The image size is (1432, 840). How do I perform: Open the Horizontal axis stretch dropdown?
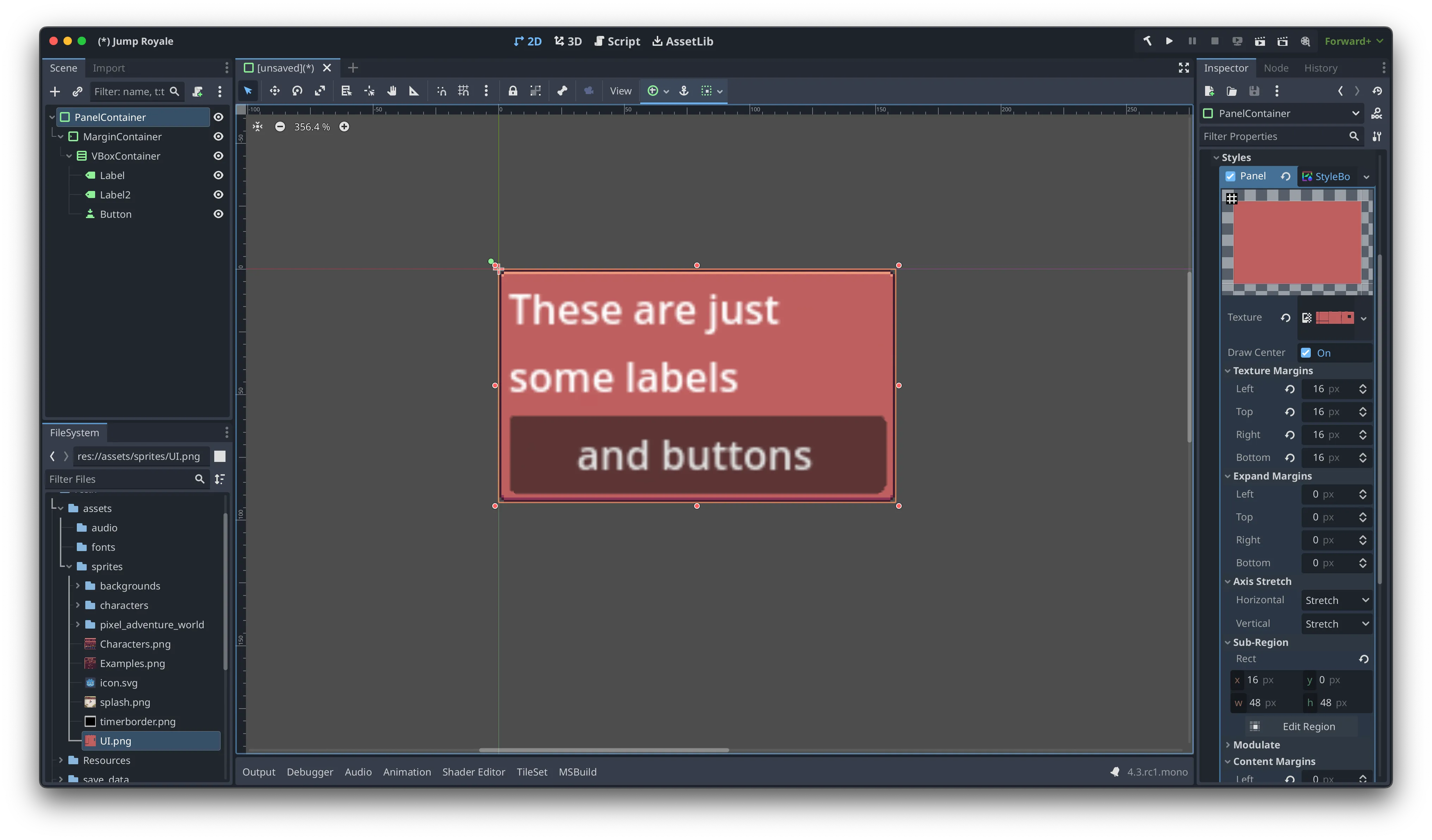click(1337, 600)
